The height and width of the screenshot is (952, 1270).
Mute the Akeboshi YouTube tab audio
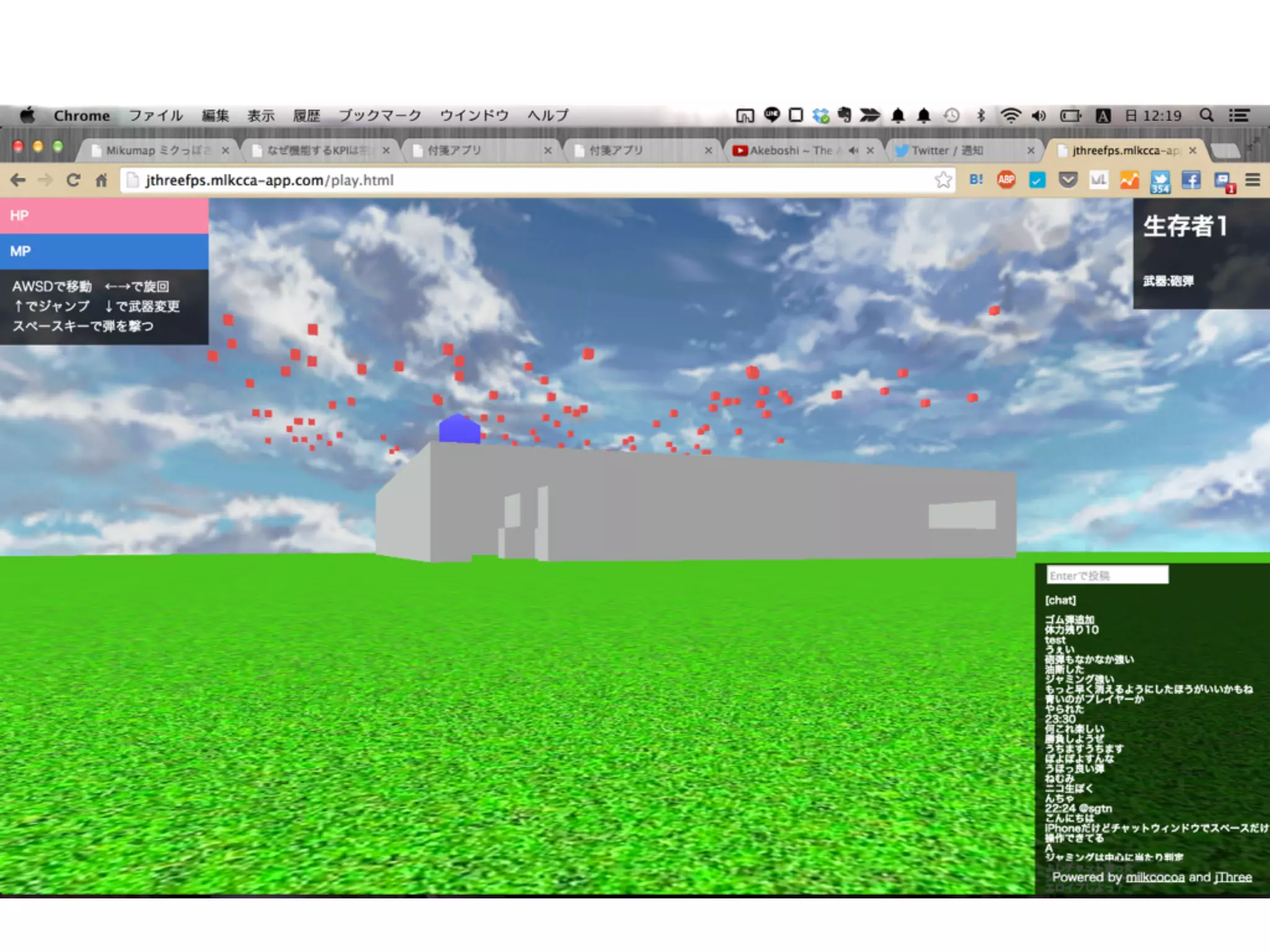coord(854,151)
